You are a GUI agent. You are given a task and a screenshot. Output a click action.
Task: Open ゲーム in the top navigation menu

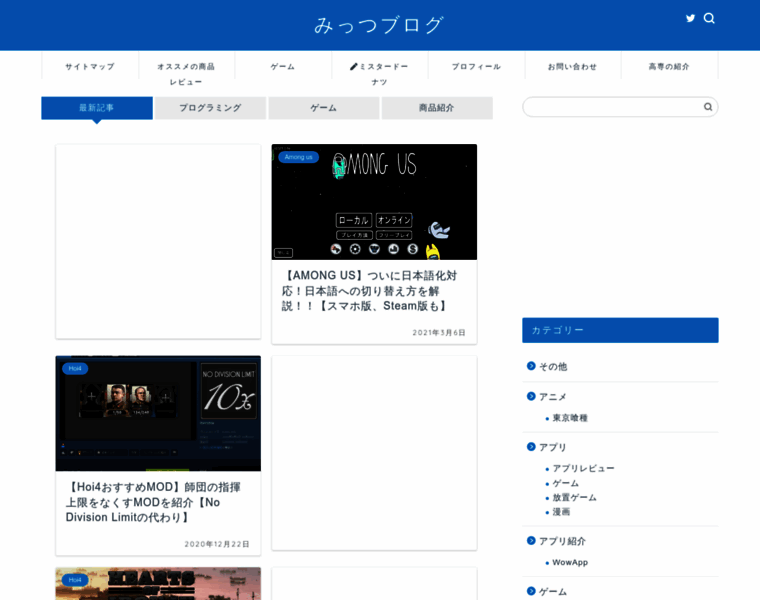coord(283,66)
